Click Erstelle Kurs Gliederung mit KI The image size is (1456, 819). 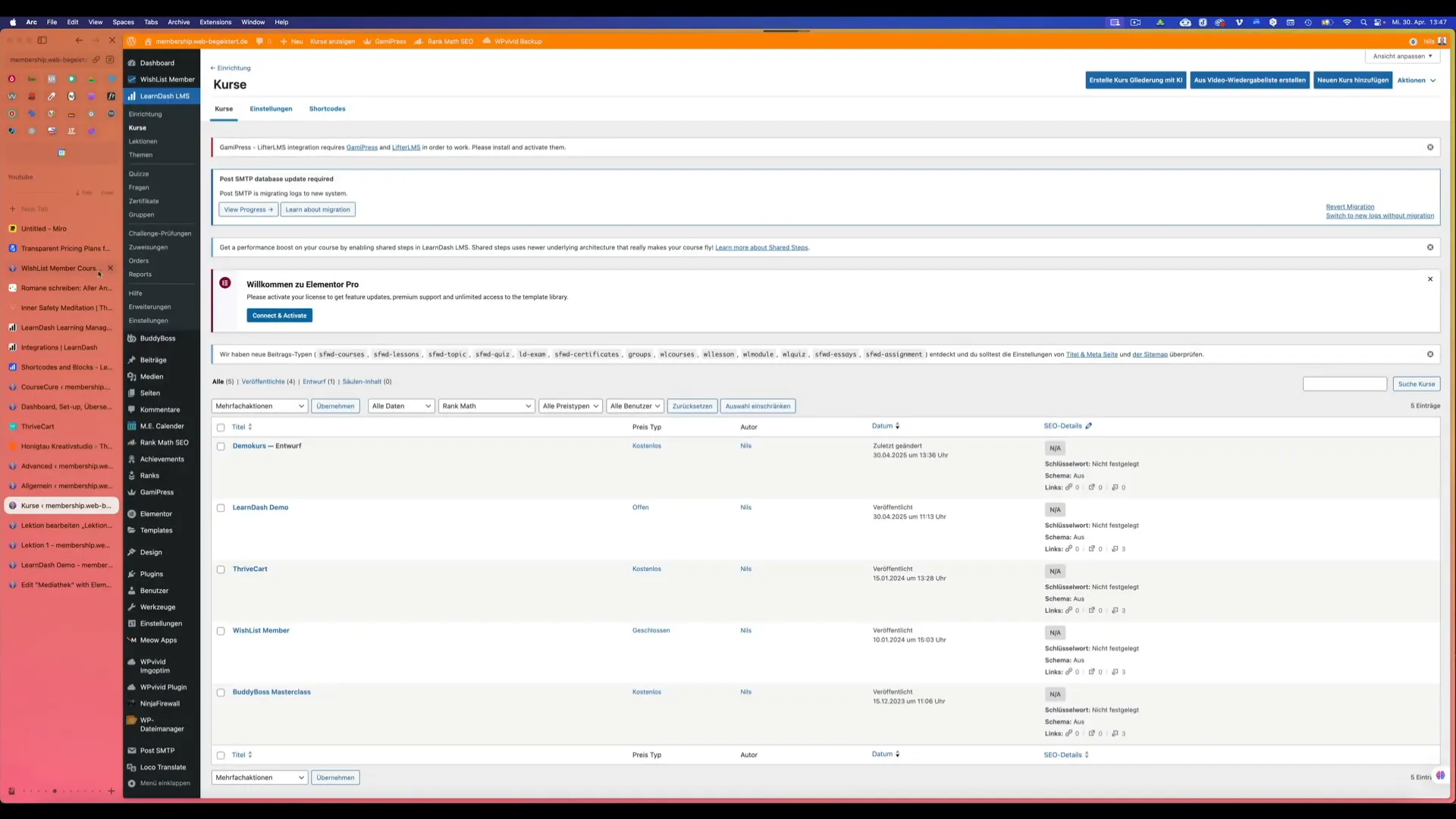coord(1135,80)
